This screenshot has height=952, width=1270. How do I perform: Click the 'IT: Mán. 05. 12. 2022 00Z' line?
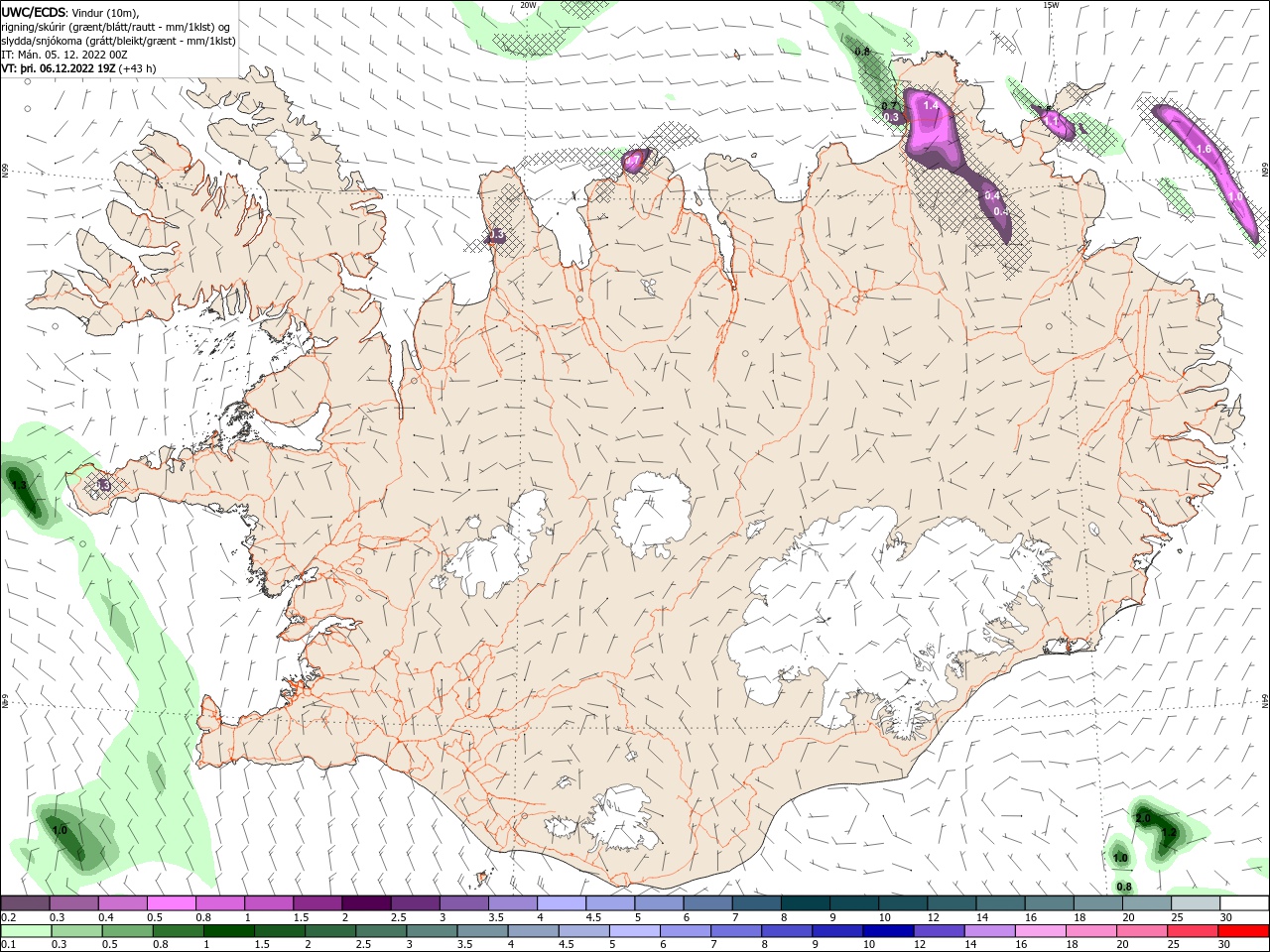pyautogui.click(x=64, y=55)
